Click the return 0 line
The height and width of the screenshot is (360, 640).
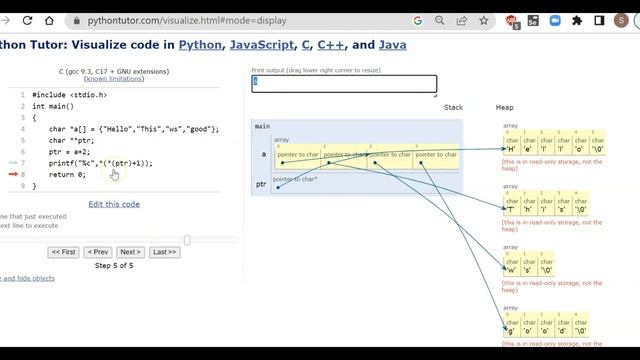point(67,175)
